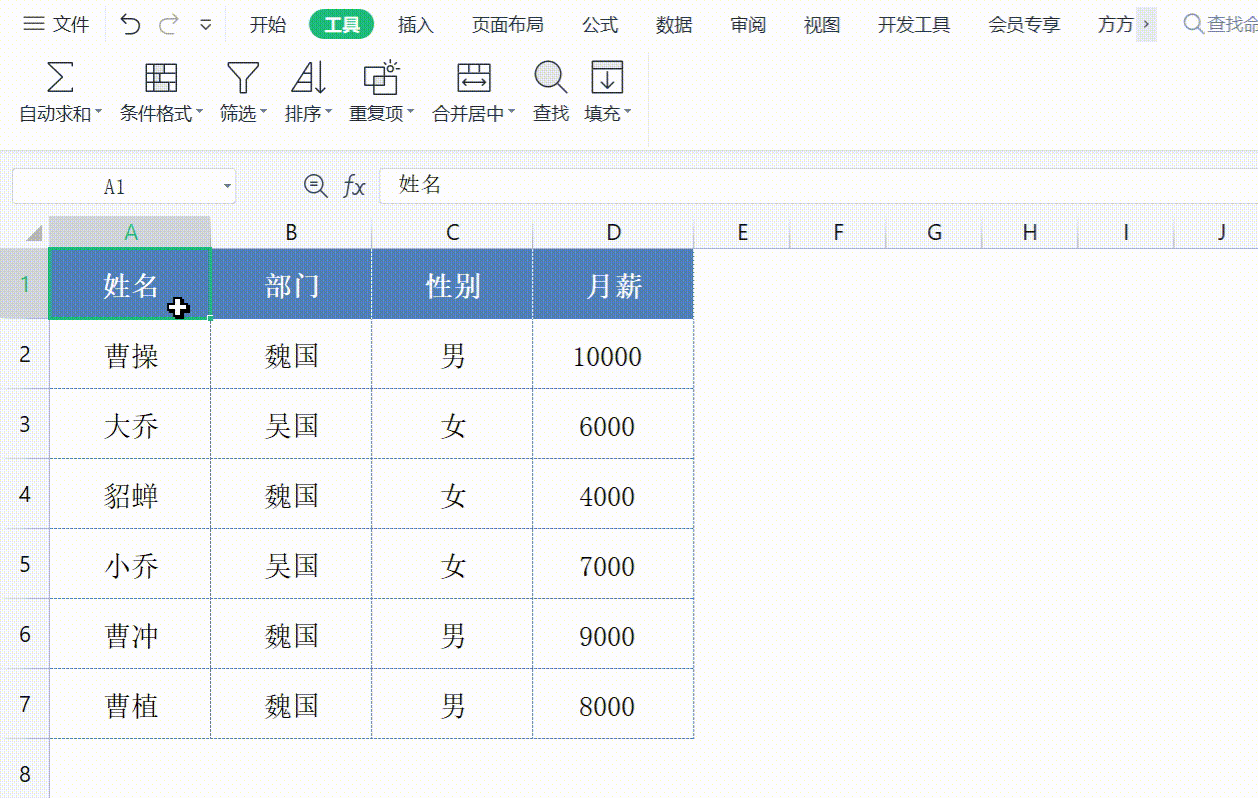Select the 工具 tab
This screenshot has width=1258, height=798.
click(341, 25)
